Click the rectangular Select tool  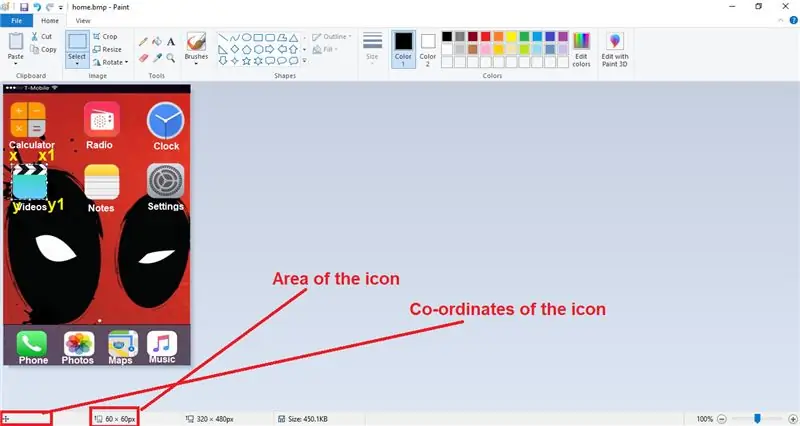coord(77,41)
